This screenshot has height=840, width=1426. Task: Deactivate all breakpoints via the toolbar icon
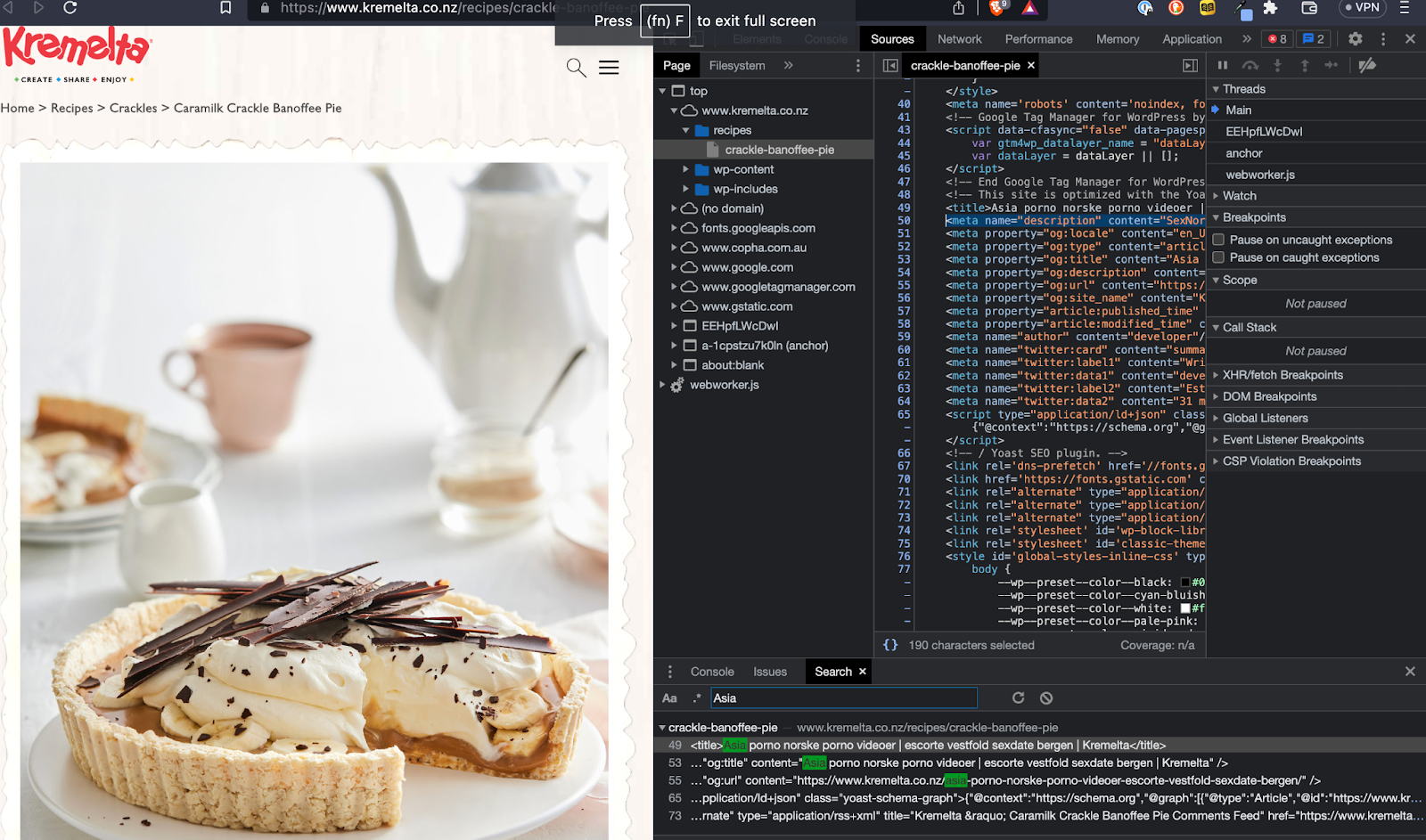pos(1370,65)
